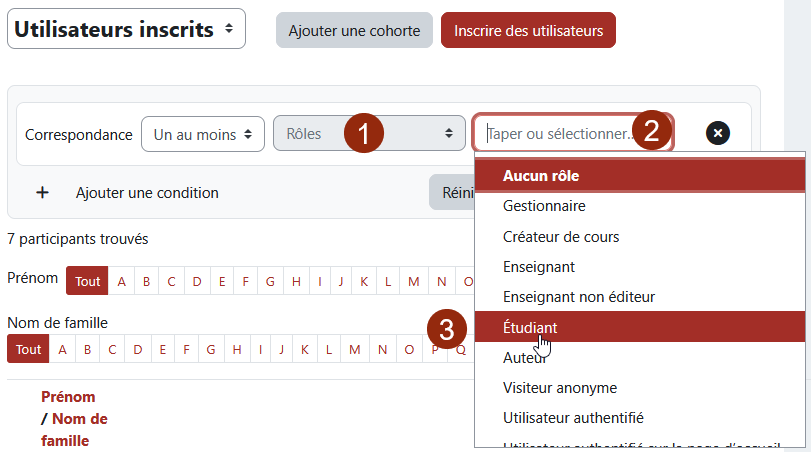The width and height of the screenshot is (811, 452).
Task: Click 'Ajouter une cohorte' button
Action: [x=354, y=31]
